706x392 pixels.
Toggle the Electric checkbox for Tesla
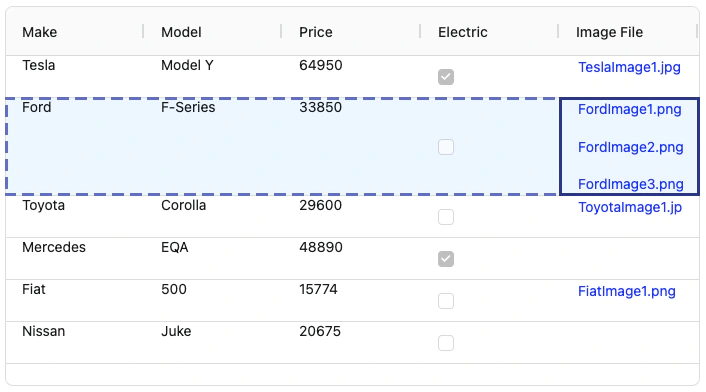(446, 77)
